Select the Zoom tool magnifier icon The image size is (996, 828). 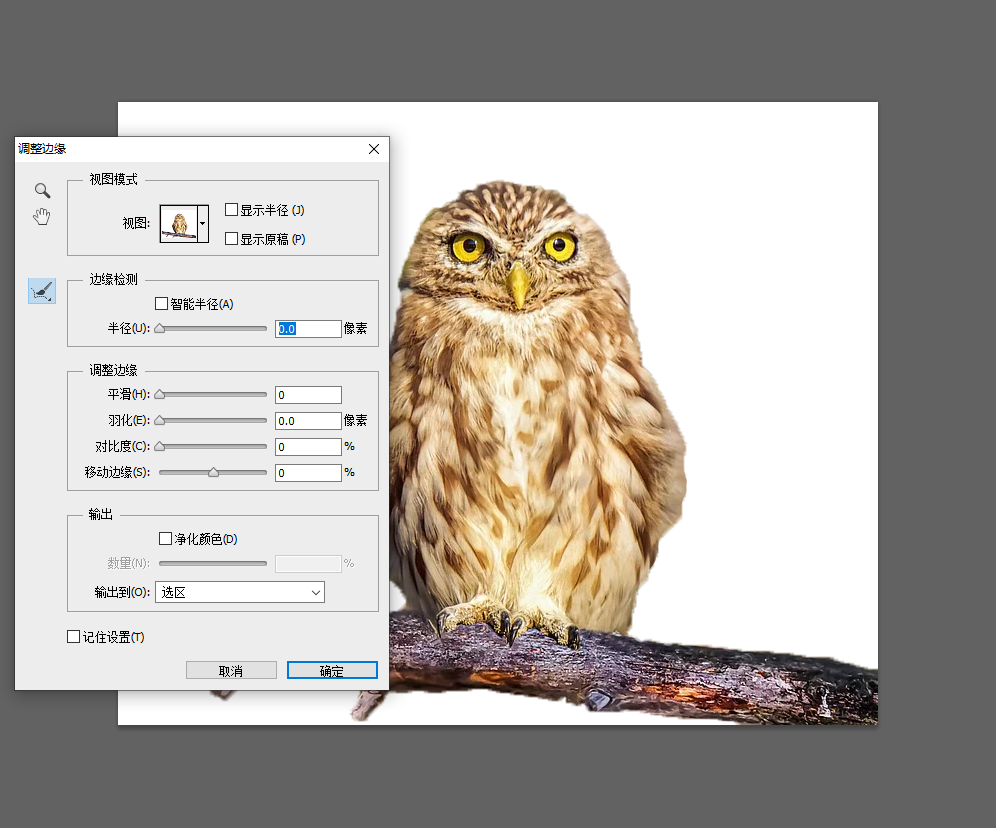(x=42, y=190)
